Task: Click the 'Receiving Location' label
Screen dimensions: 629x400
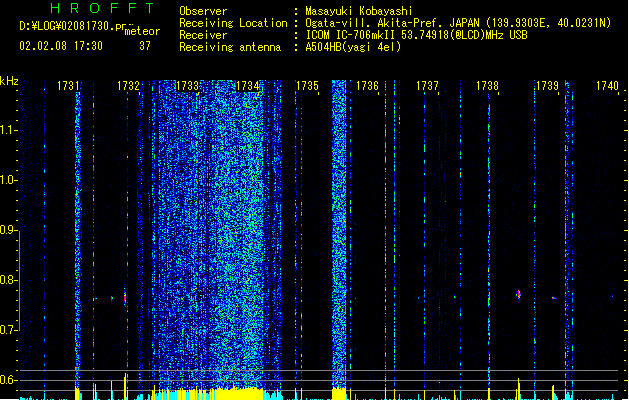Action: [x=233, y=23]
